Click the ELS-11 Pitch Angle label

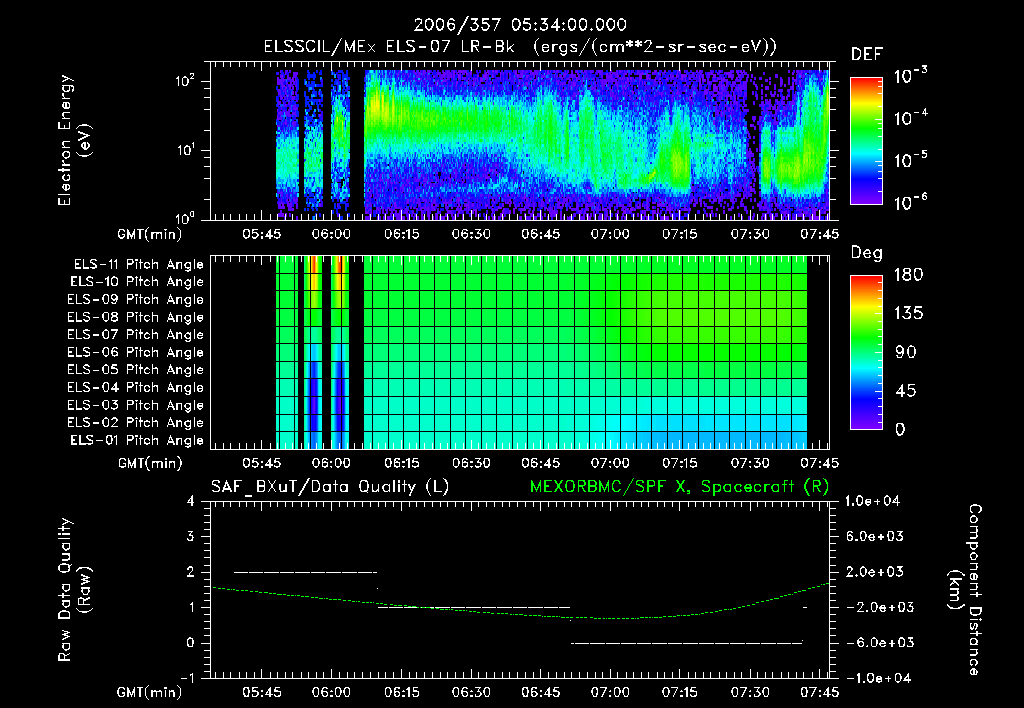[138, 265]
